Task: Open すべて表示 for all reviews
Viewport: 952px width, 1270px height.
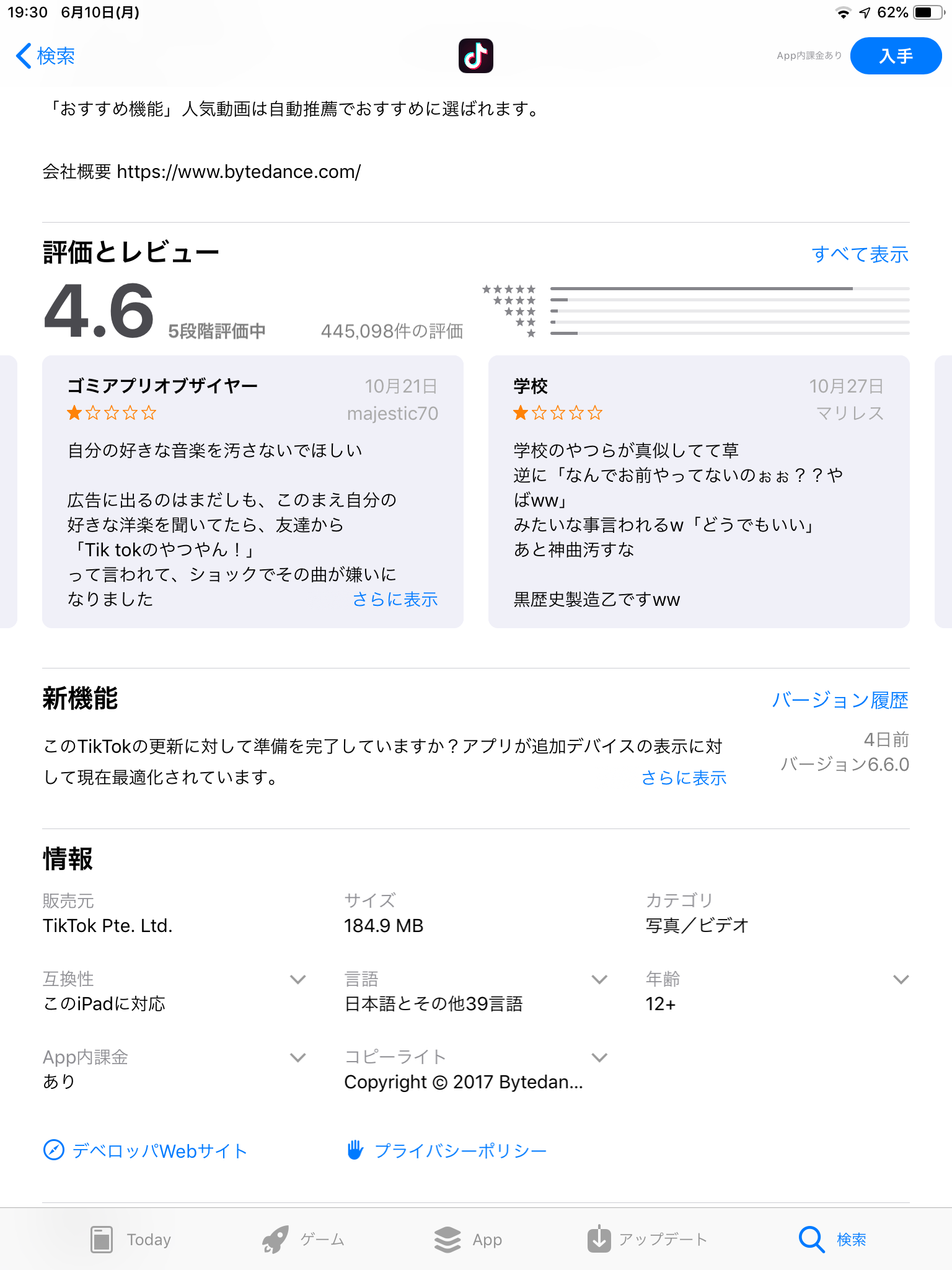Action: pos(860,254)
